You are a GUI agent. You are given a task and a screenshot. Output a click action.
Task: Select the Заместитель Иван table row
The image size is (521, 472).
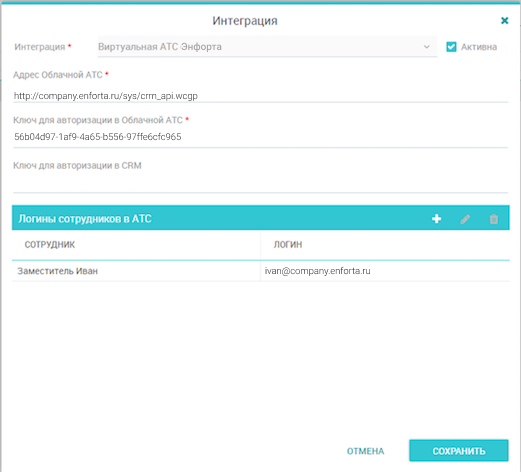click(260, 271)
